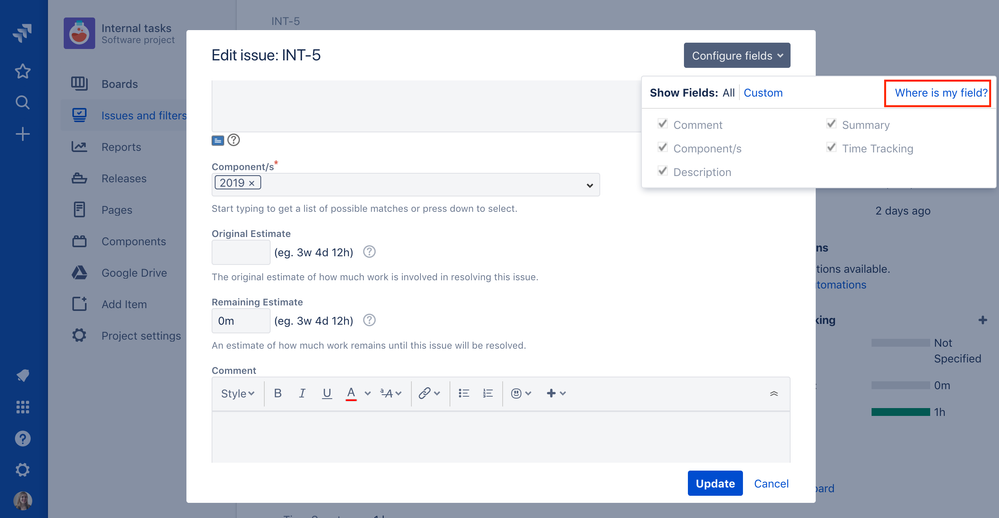Click the Pages document icon
This screenshot has height=518, width=999.
click(79, 210)
